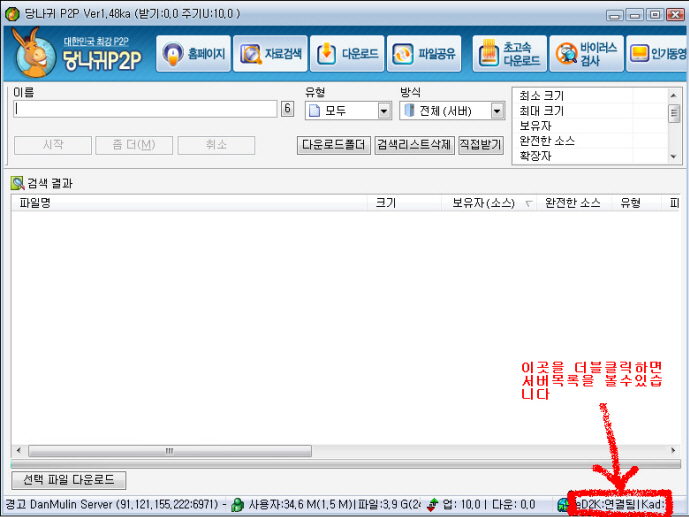689x517 pixels.
Task: Open the 다운로드폴더 button
Action: (334, 145)
